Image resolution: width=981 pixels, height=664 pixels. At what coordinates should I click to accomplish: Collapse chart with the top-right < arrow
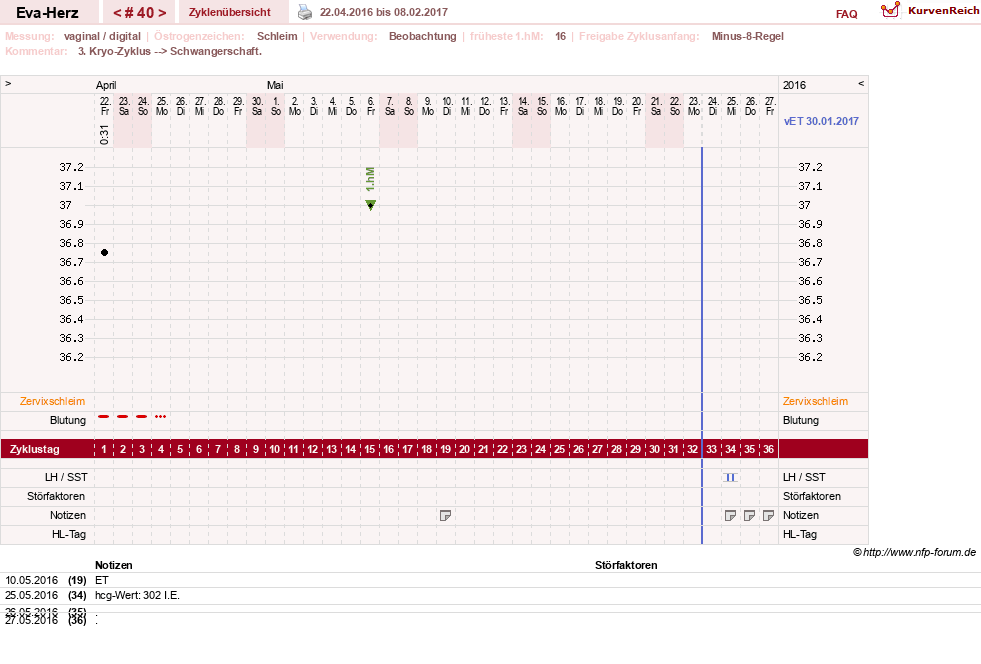(x=861, y=83)
